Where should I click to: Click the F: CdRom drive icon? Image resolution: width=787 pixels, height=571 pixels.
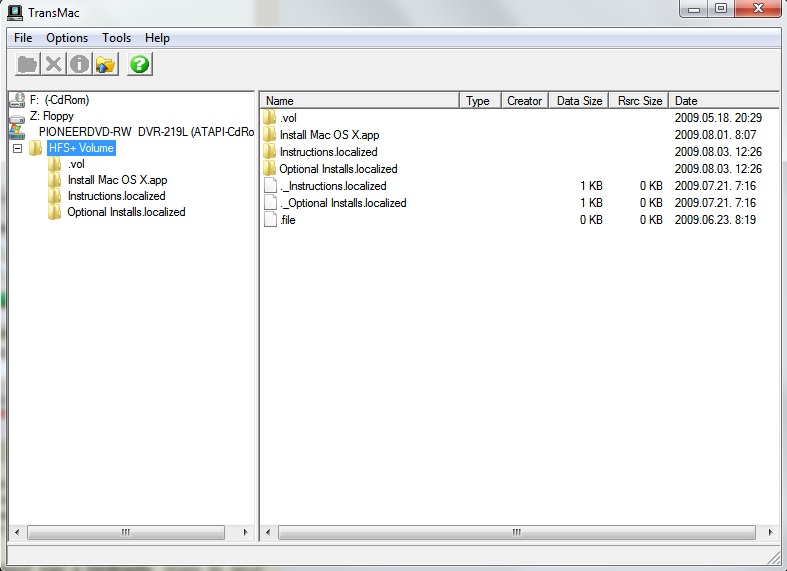(x=17, y=100)
